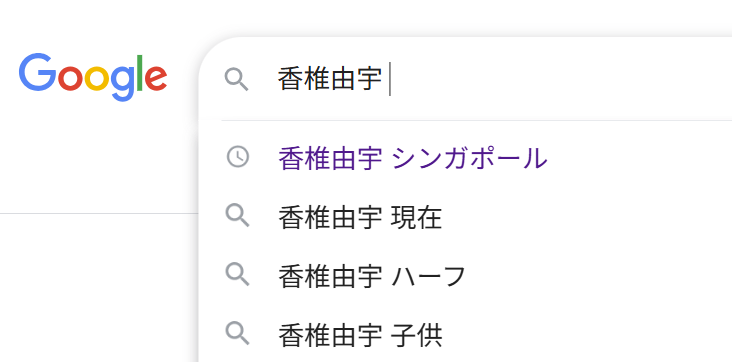Pick the 香椎由宇 ハーフ suggestion

coord(467,276)
